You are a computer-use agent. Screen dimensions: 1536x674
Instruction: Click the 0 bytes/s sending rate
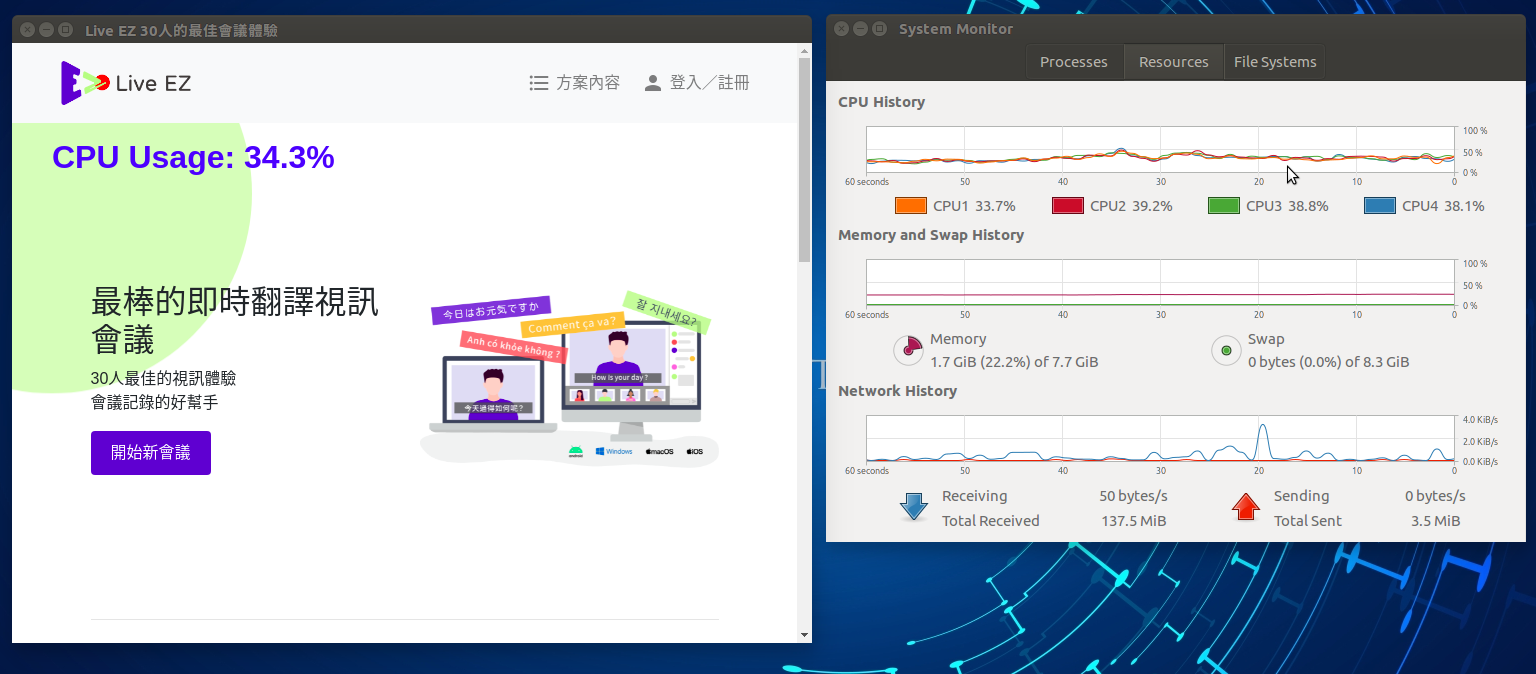click(1435, 496)
